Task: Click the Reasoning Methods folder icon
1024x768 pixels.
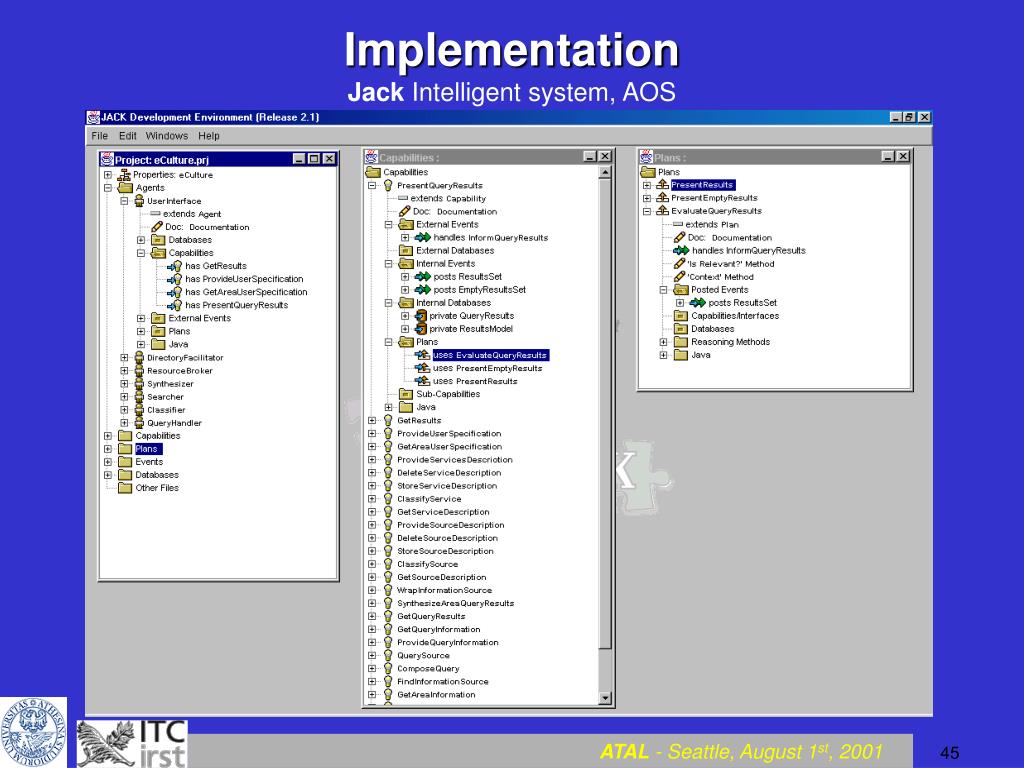Action: [681, 342]
